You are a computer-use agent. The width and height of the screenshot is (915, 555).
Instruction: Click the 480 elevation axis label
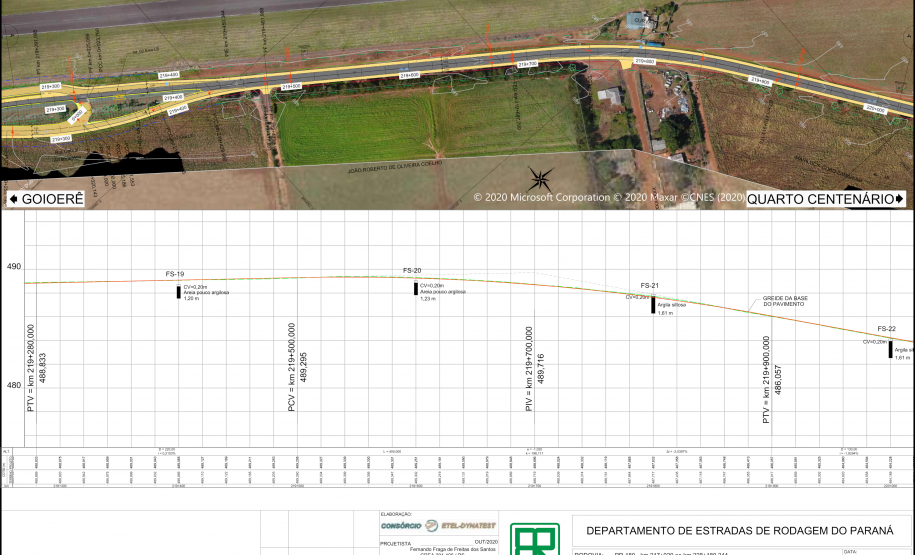click(14, 385)
